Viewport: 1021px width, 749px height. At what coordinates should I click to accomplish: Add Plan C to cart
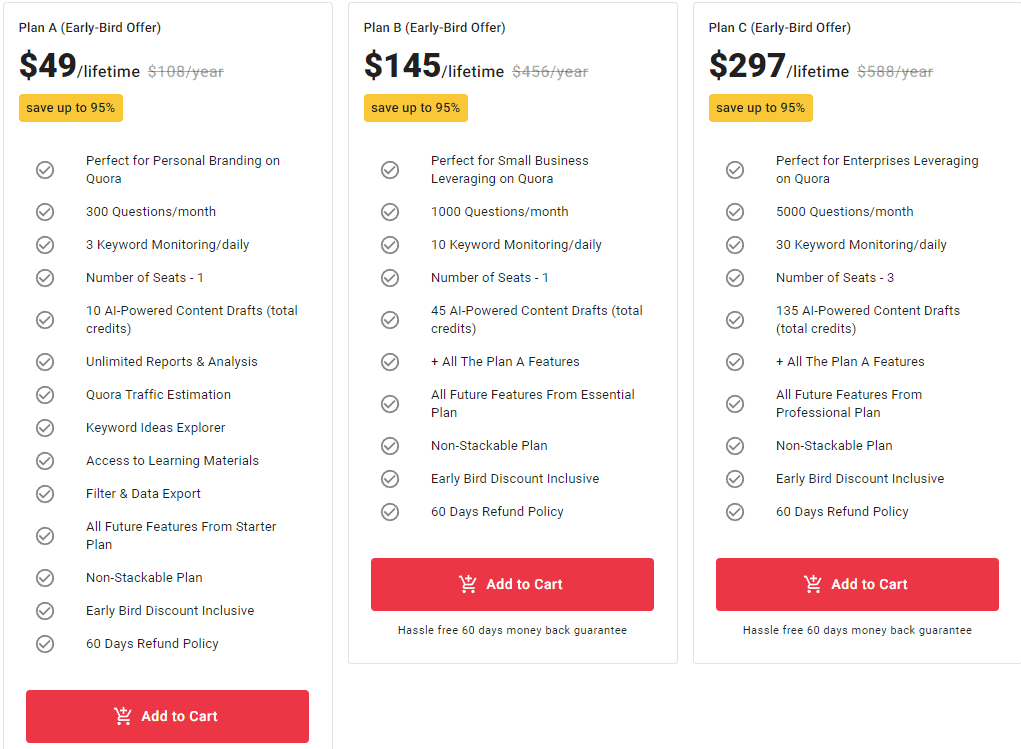(x=857, y=584)
